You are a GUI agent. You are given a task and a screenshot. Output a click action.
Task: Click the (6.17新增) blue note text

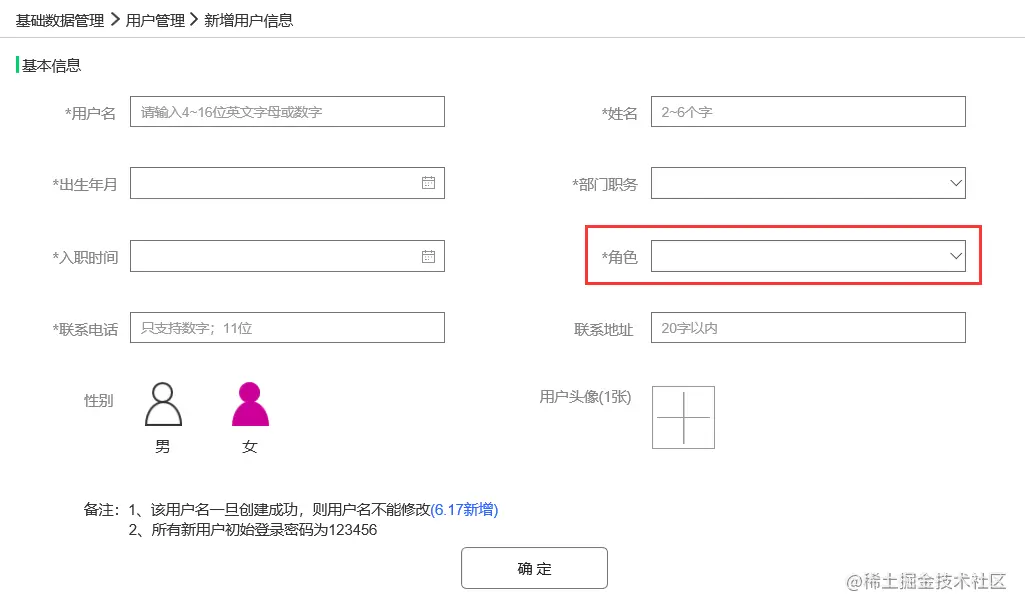tap(464, 509)
